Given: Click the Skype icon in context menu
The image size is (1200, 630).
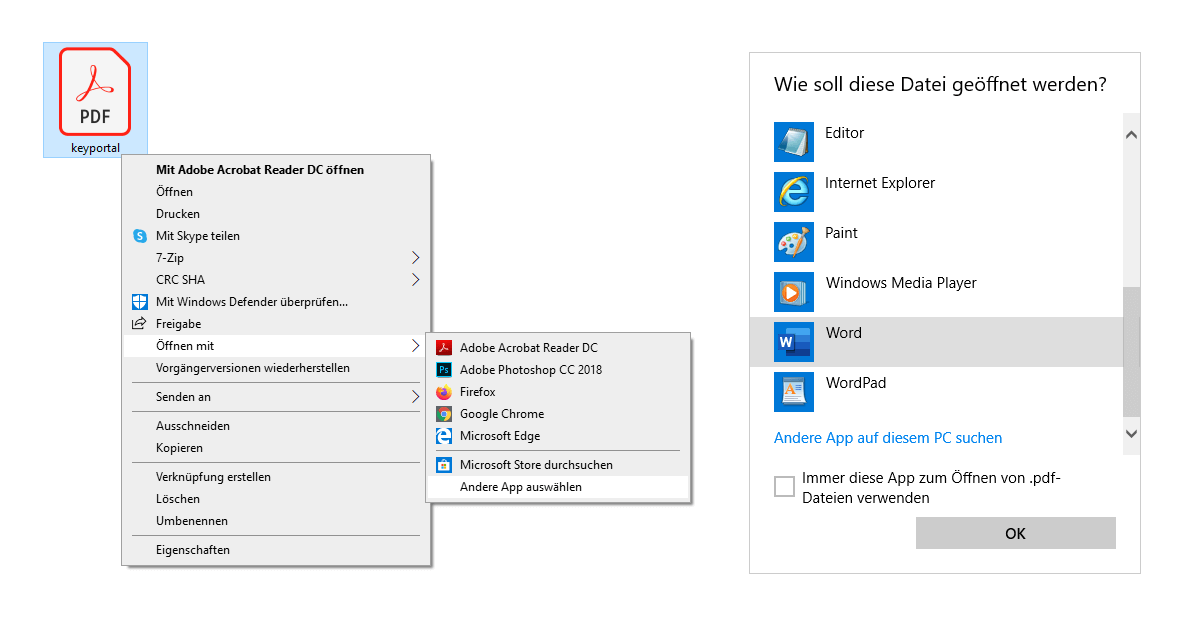Looking at the screenshot, I should pos(140,236).
